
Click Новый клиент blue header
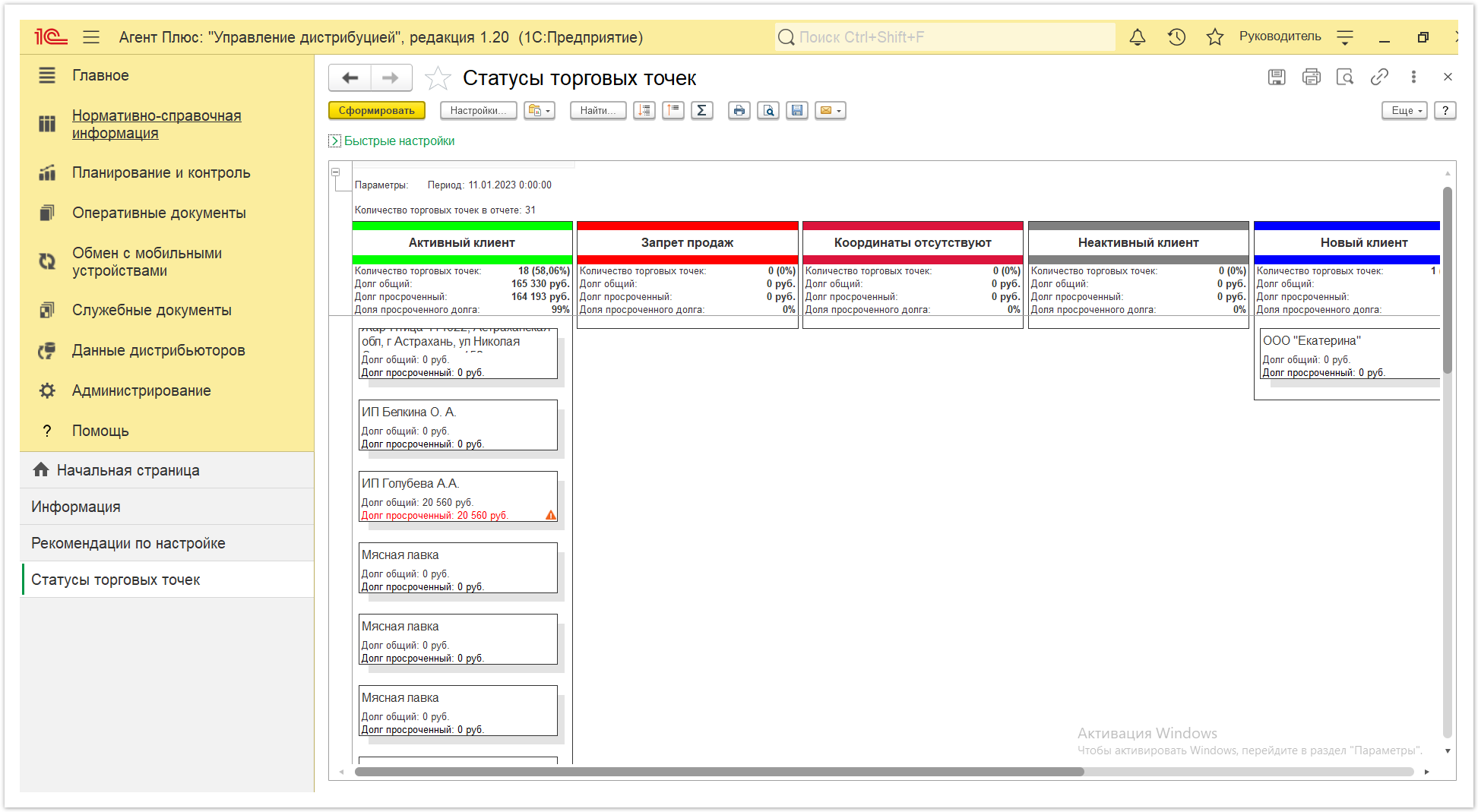(1347, 242)
